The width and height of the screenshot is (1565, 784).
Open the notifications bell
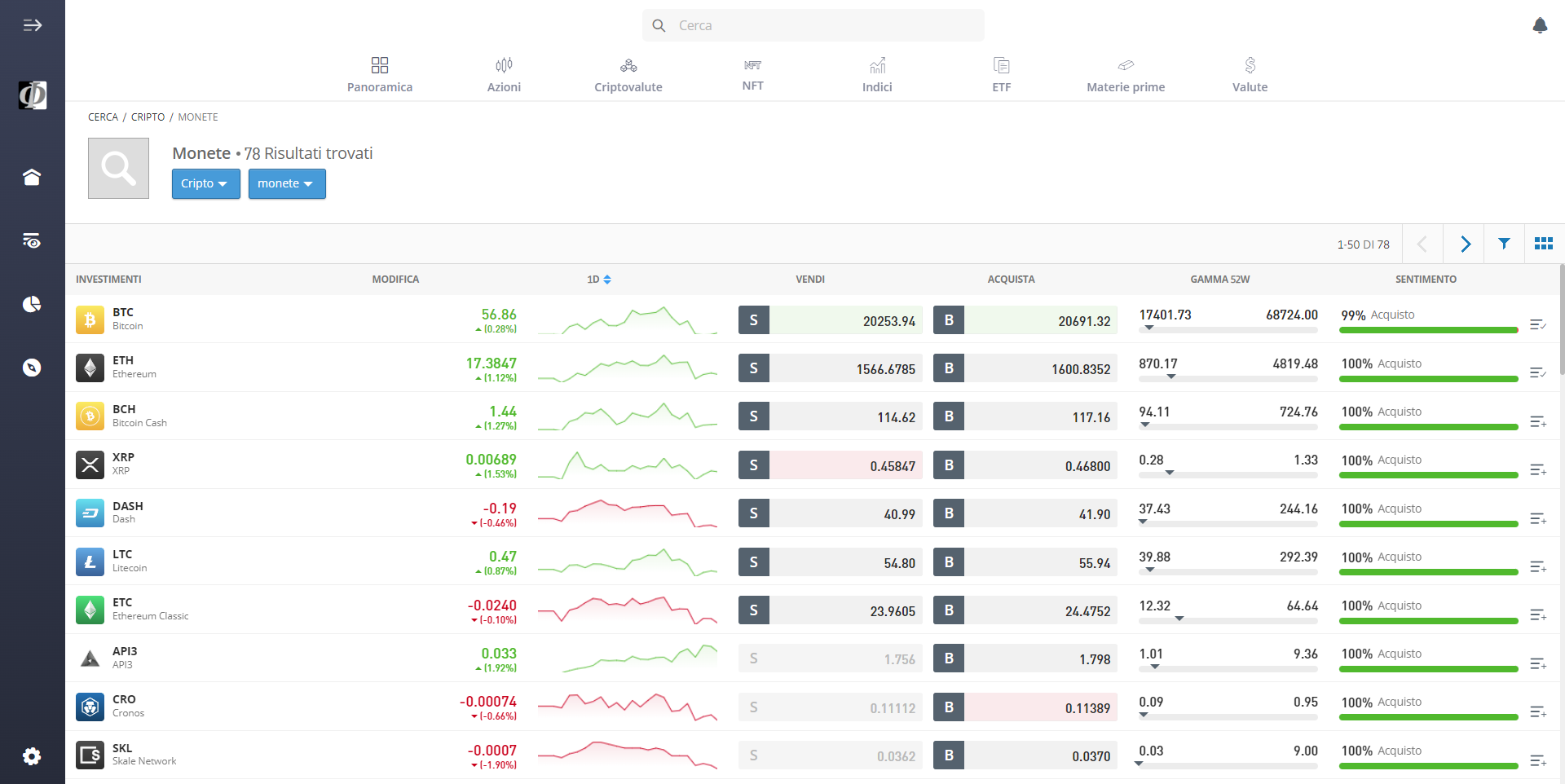pyautogui.click(x=1540, y=25)
